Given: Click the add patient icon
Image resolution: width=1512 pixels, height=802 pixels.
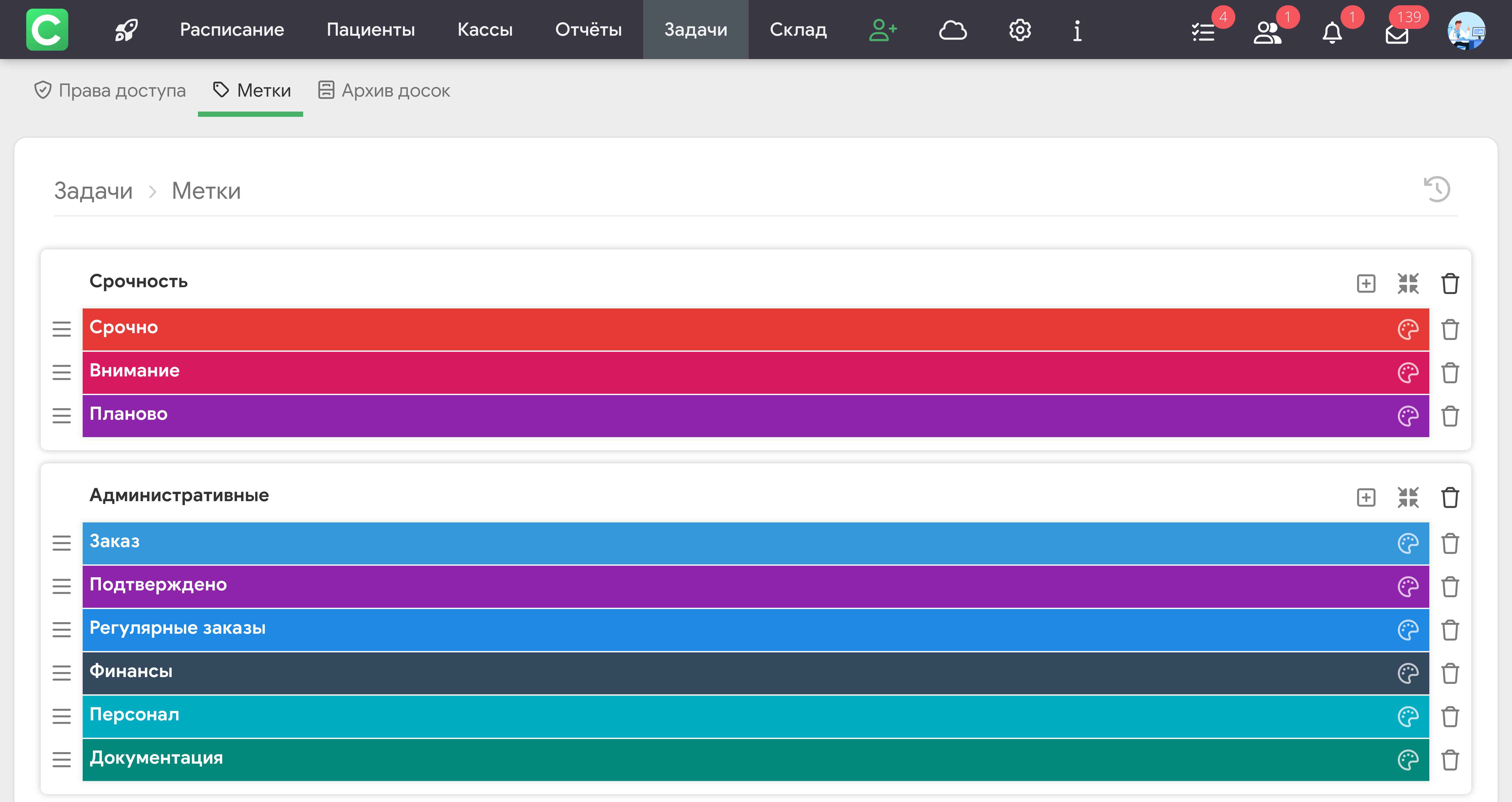Looking at the screenshot, I should pyautogui.click(x=882, y=30).
